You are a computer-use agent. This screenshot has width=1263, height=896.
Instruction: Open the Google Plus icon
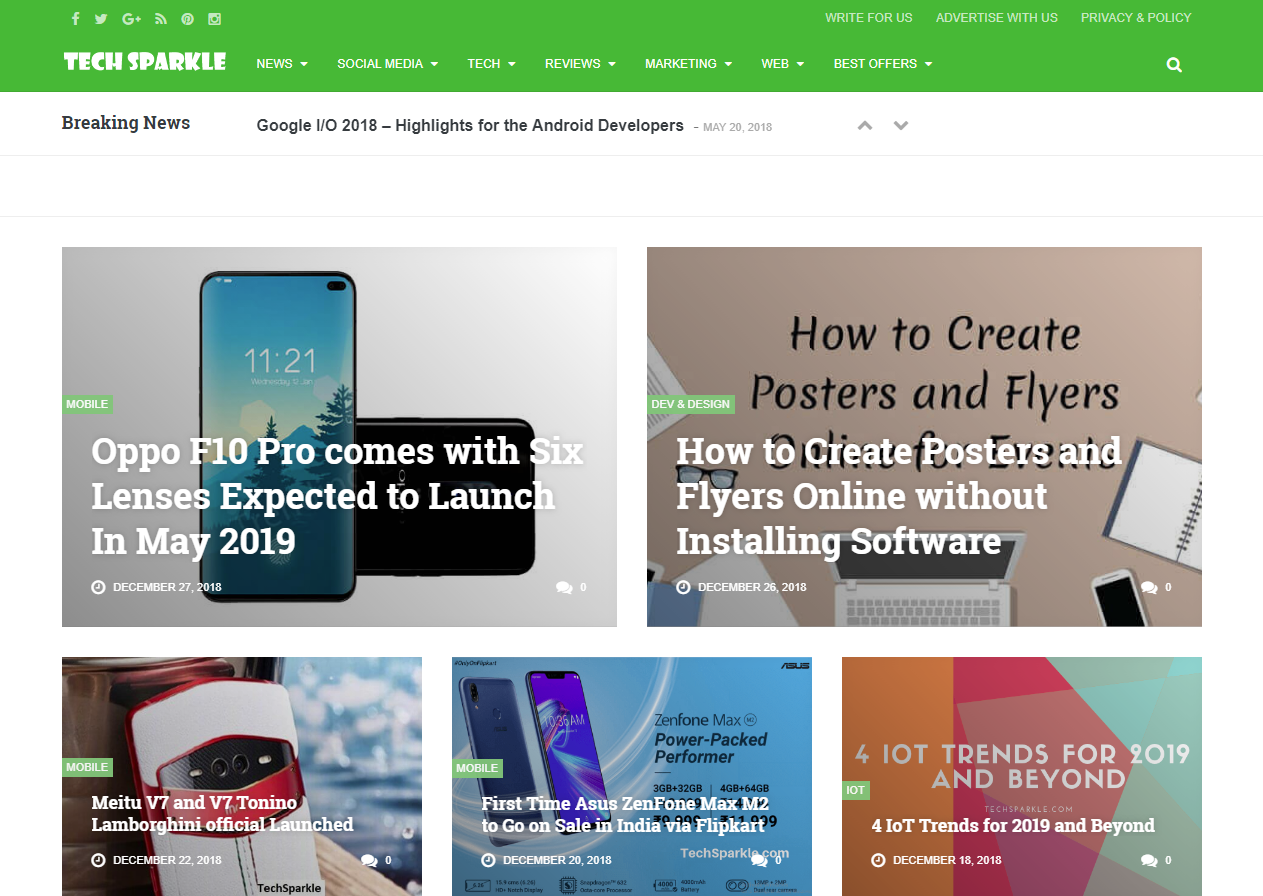pyautogui.click(x=131, y=18)
